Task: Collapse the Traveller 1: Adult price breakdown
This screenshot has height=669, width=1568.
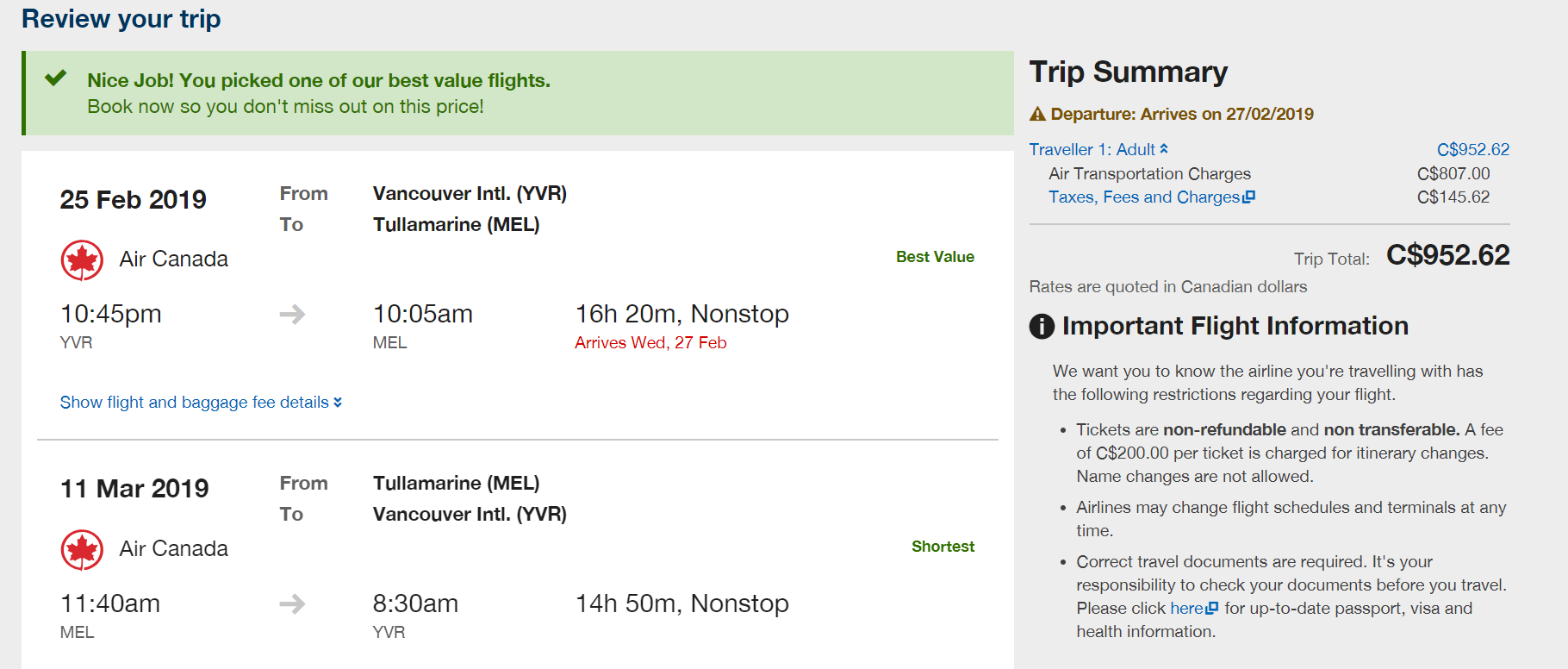Action: pos(1098,149)
